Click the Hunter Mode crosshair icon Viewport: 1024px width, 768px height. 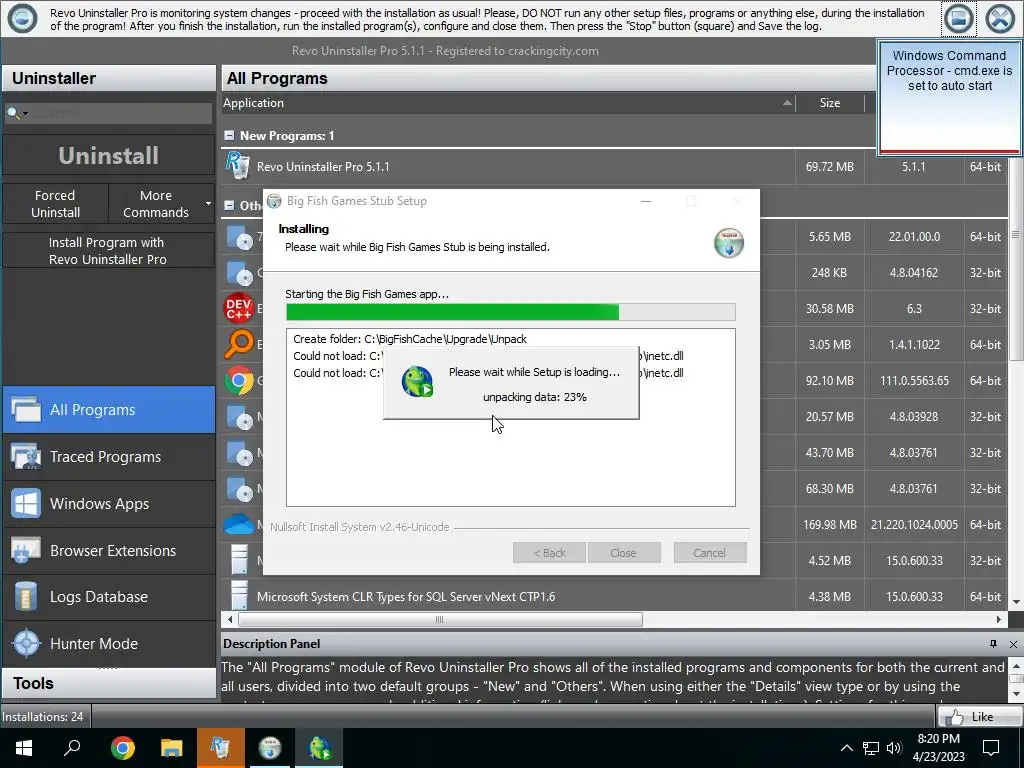point(27,643)
